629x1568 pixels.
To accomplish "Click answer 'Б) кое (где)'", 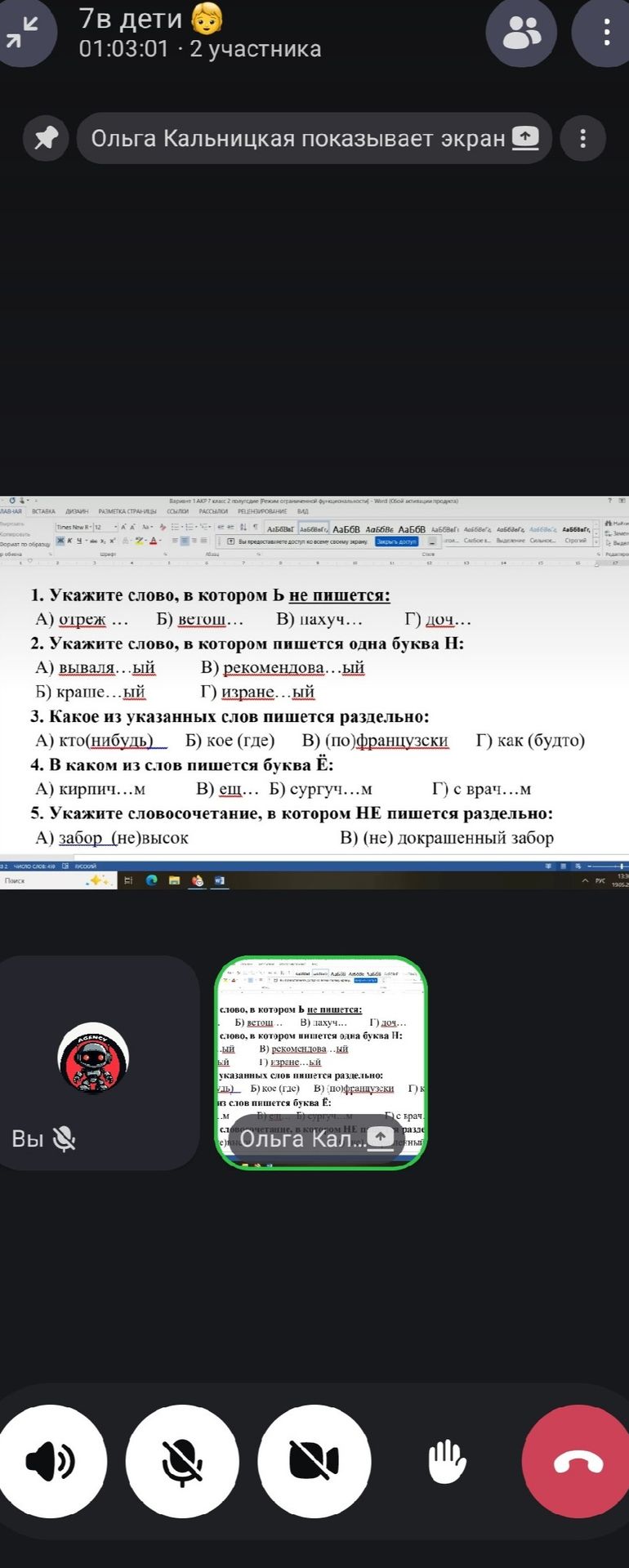I will coord(230,741).
